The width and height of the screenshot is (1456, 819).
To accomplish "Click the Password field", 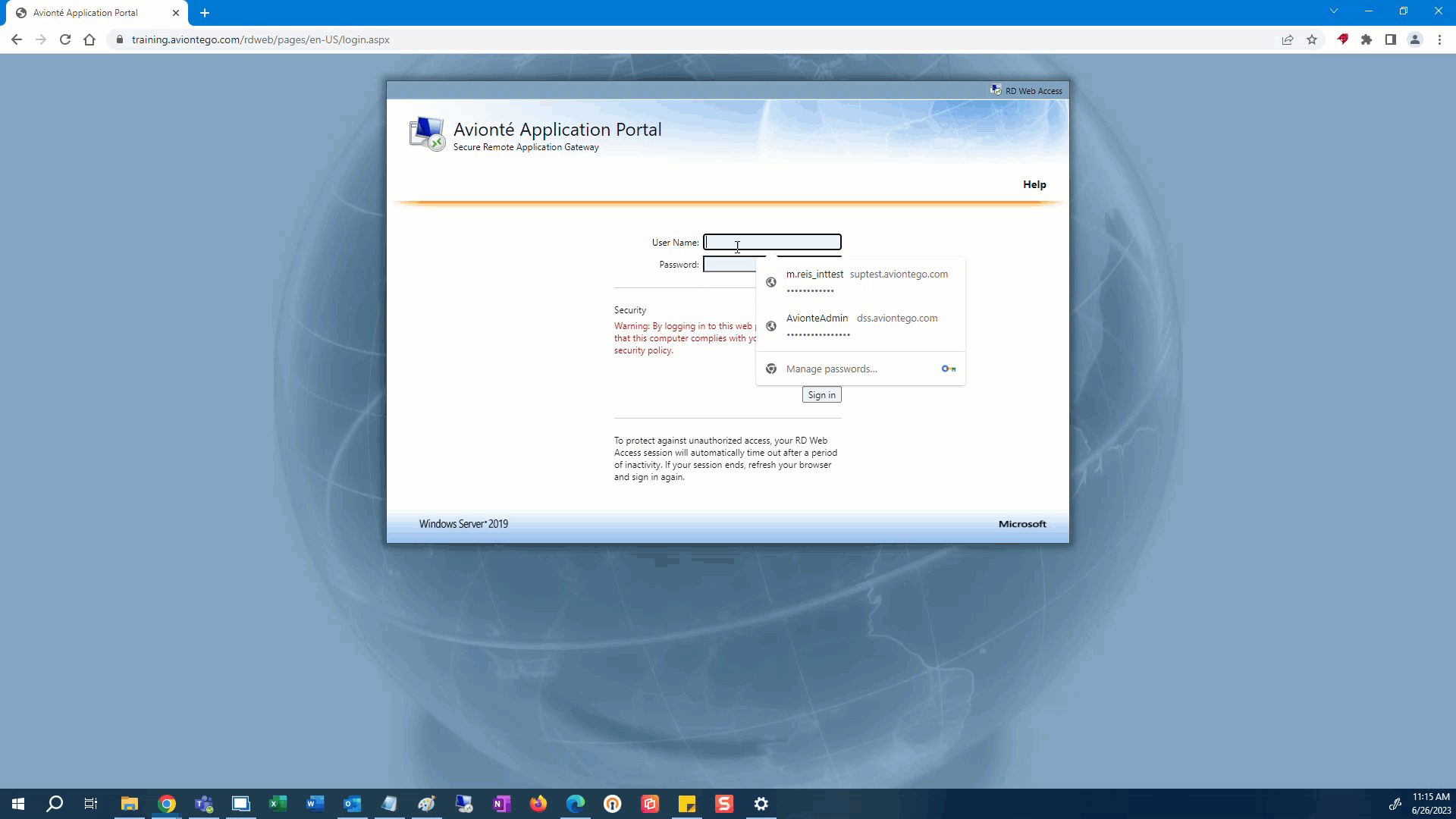I will click(730, 264).
